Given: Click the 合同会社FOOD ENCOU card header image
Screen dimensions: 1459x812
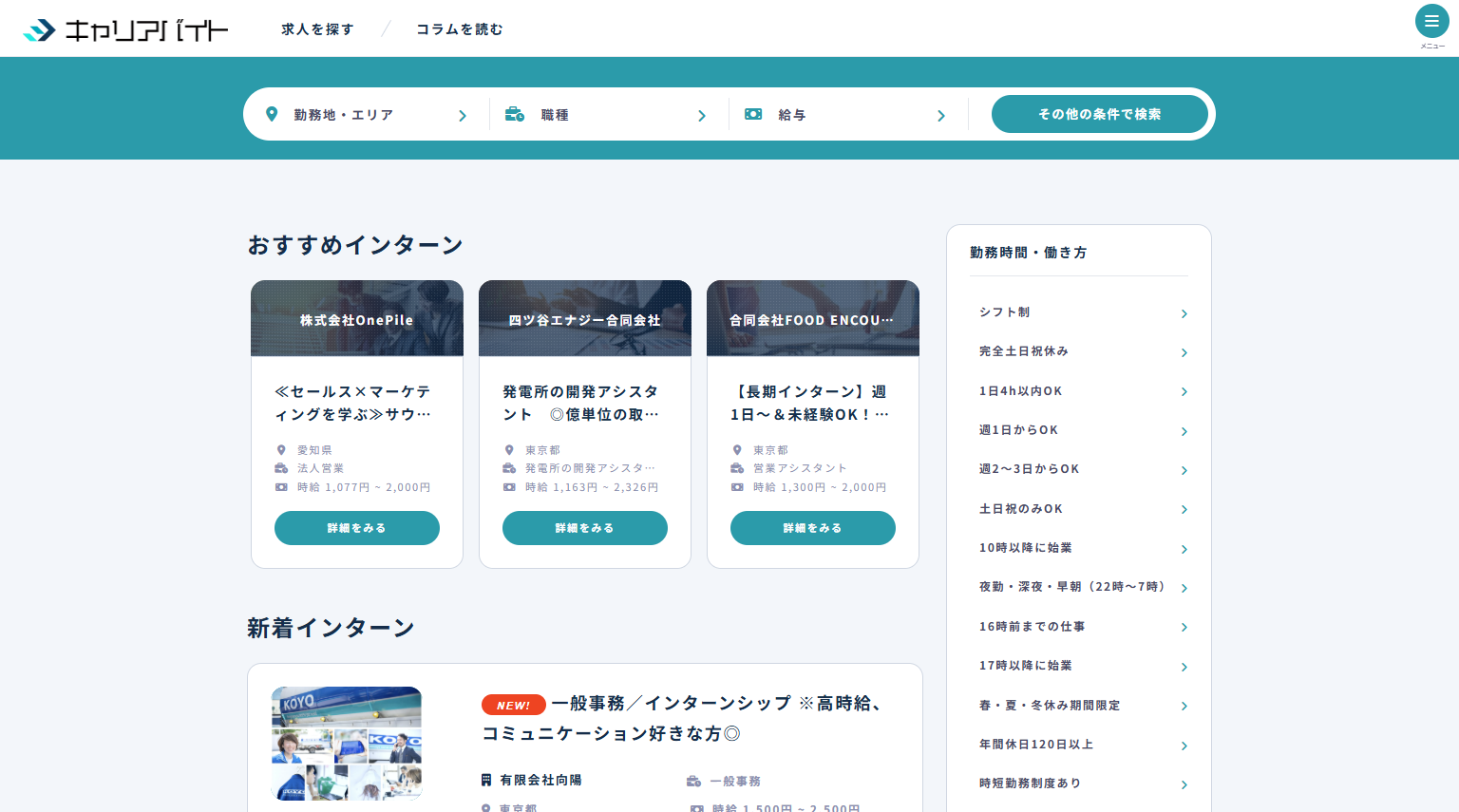Looking at the screenshot, I should point(813,318).
